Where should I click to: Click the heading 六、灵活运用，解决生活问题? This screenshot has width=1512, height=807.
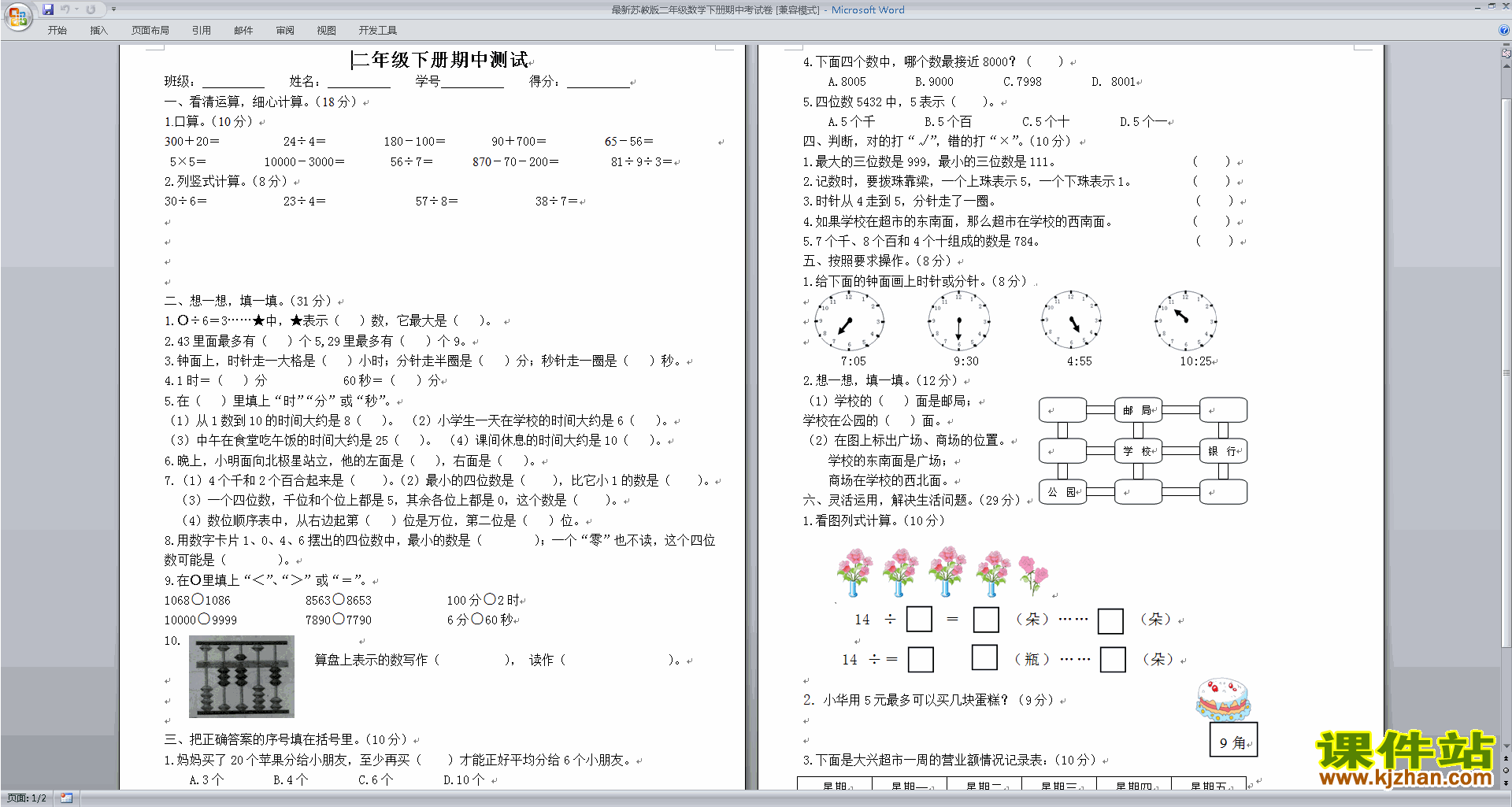[x=886, y=501]
